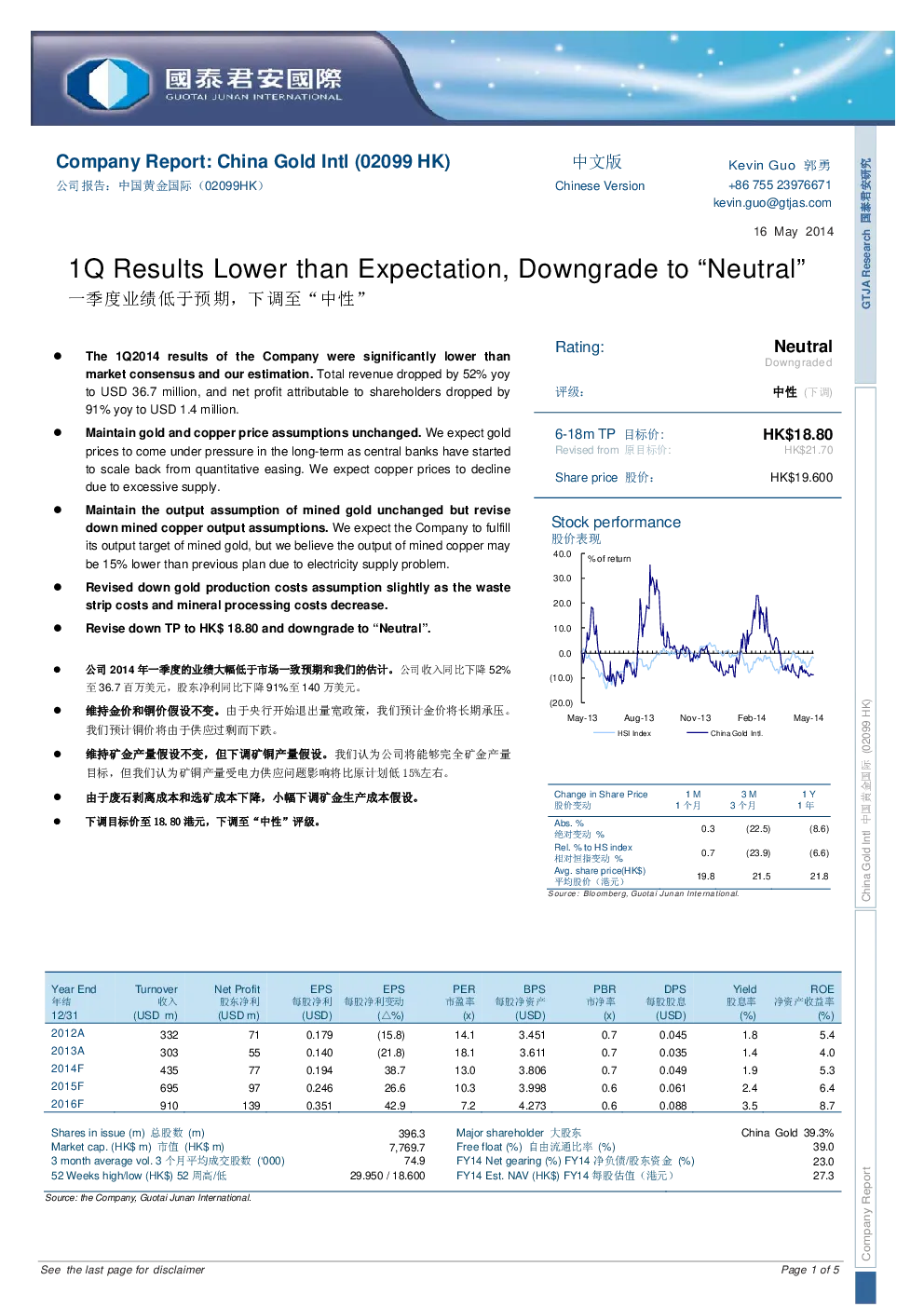Click the 'Page 1 of 5' footer

point(810,1270)
